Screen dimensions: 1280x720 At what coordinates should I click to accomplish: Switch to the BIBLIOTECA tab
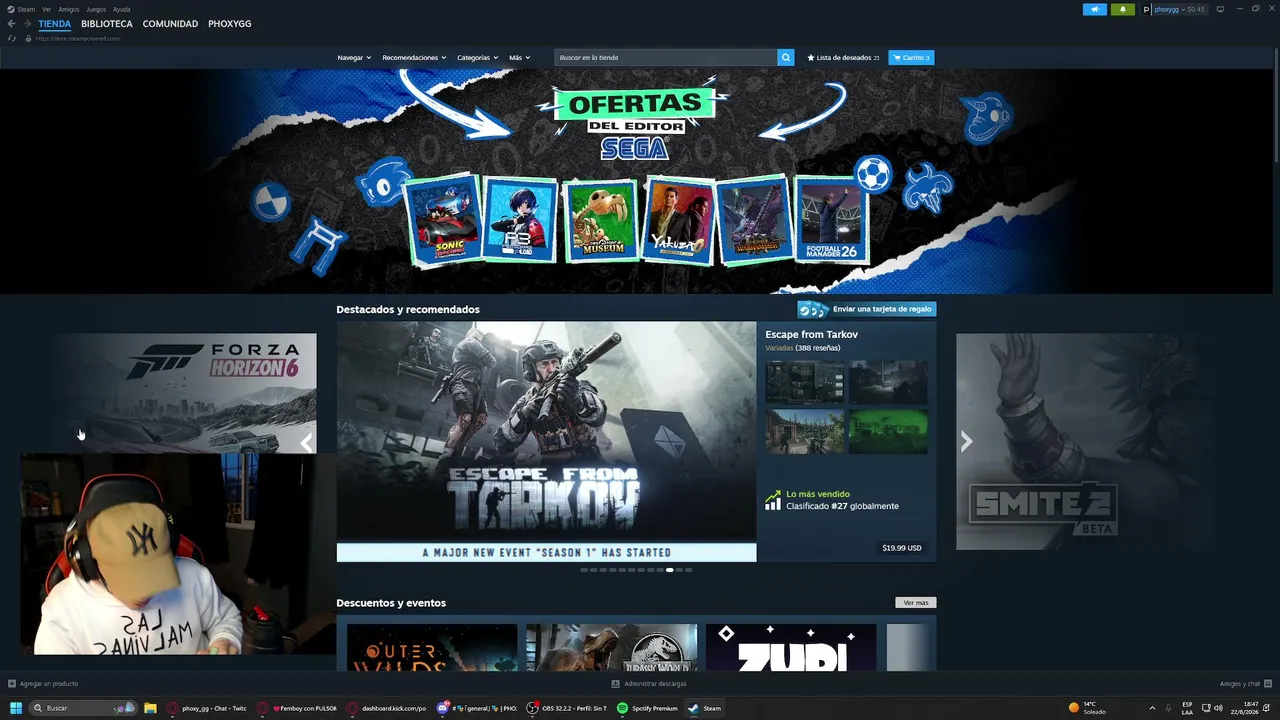pos(107,24)
